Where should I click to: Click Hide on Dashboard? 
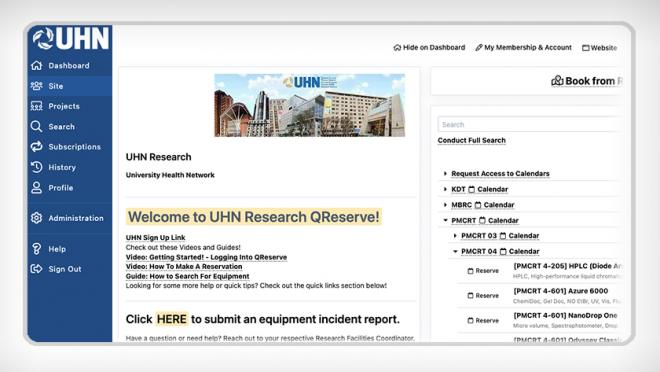[429, 48]
